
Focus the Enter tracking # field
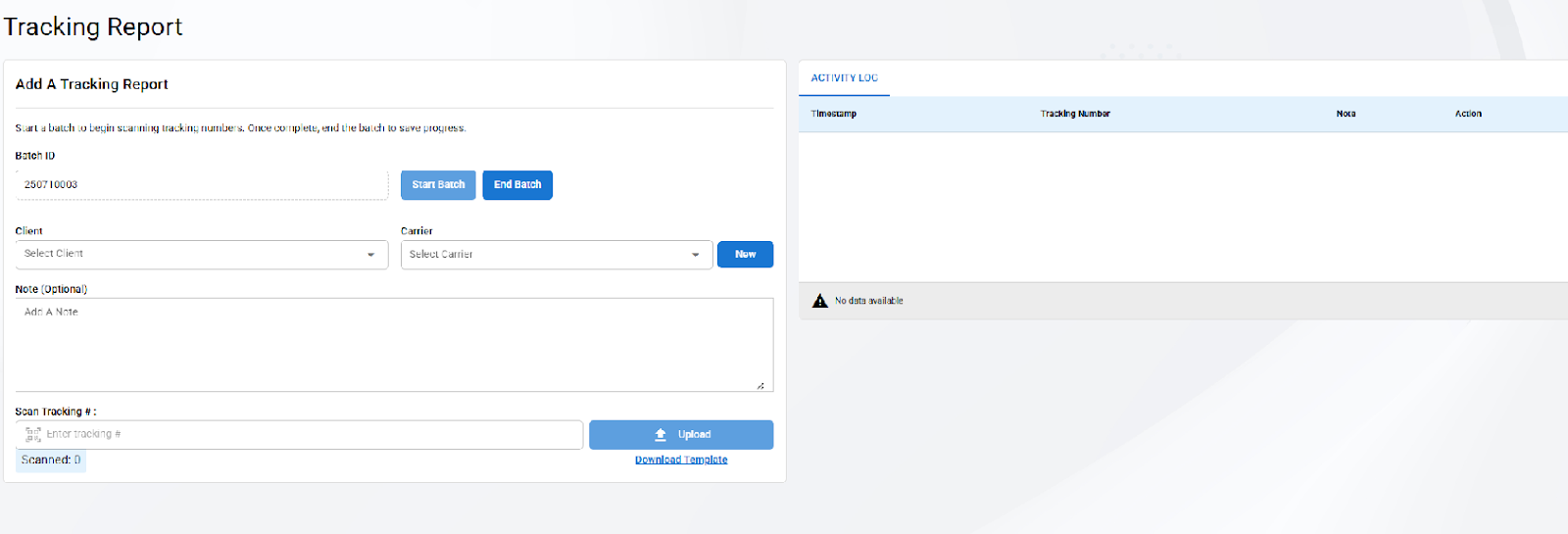(x=309, y=434)
